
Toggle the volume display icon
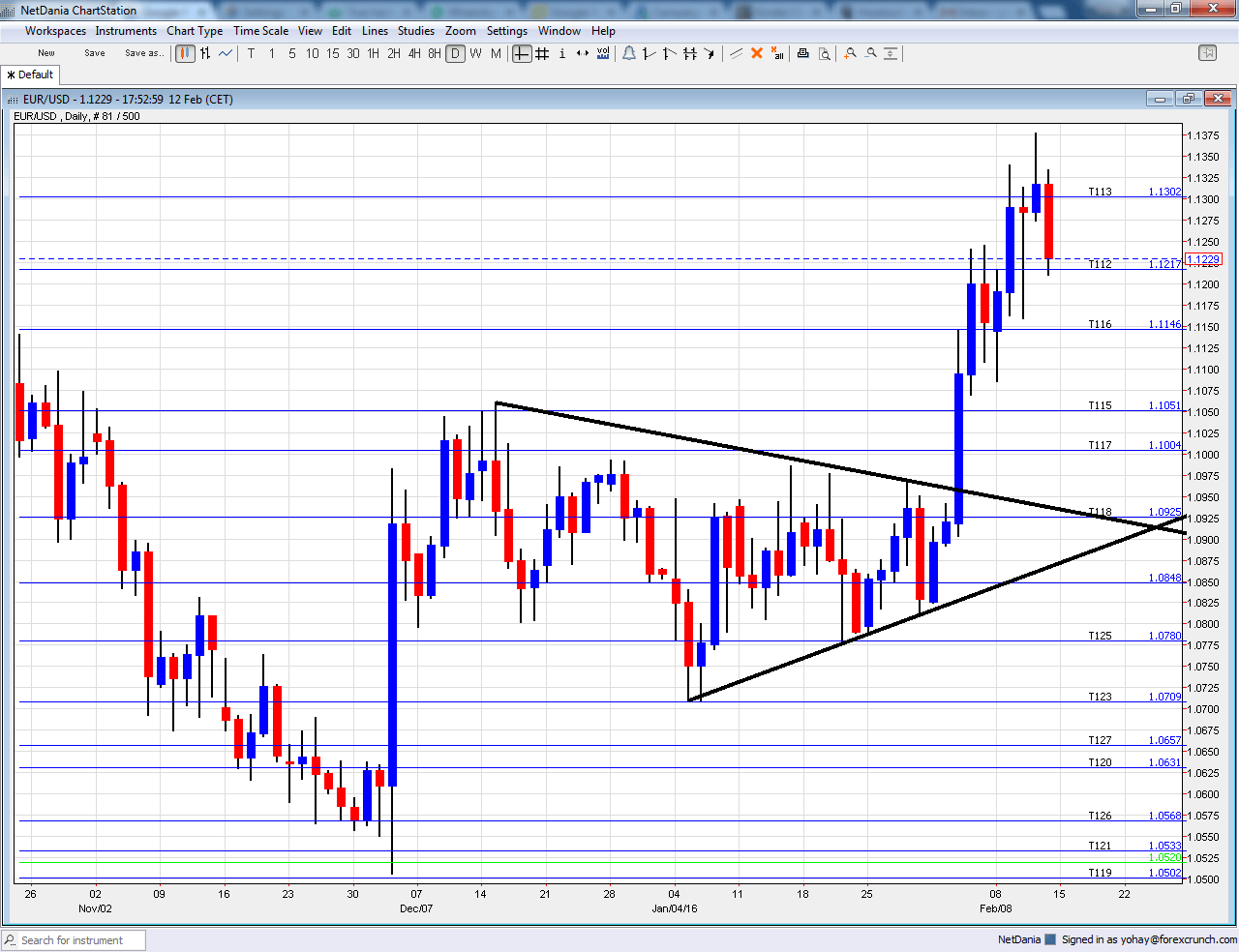(603, 53)
